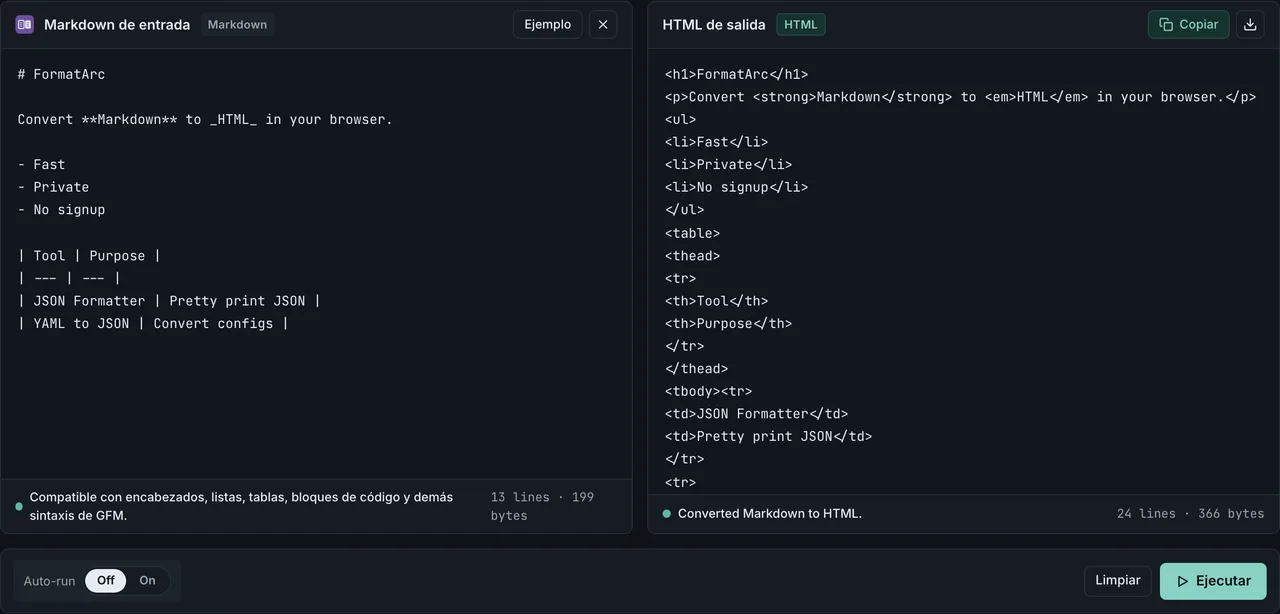Click the '<th>Purpose</th>' output line
The image size is (1280, 614).
click(x=728, y=324)
